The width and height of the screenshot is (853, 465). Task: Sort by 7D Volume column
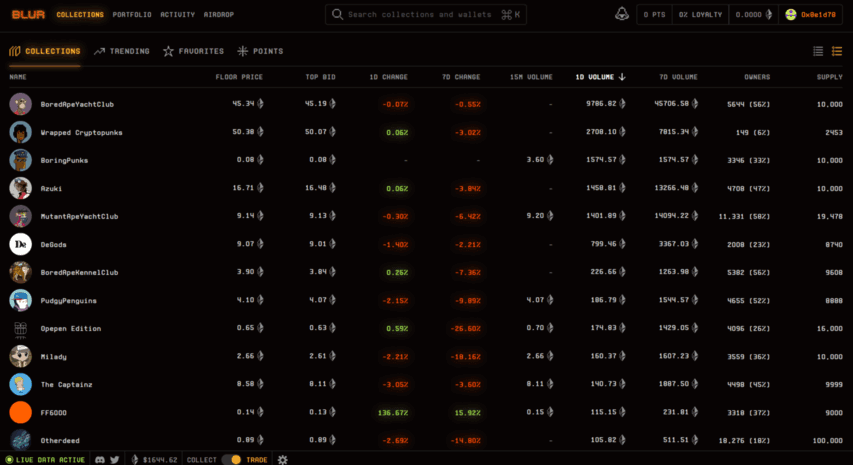[678, 77]
